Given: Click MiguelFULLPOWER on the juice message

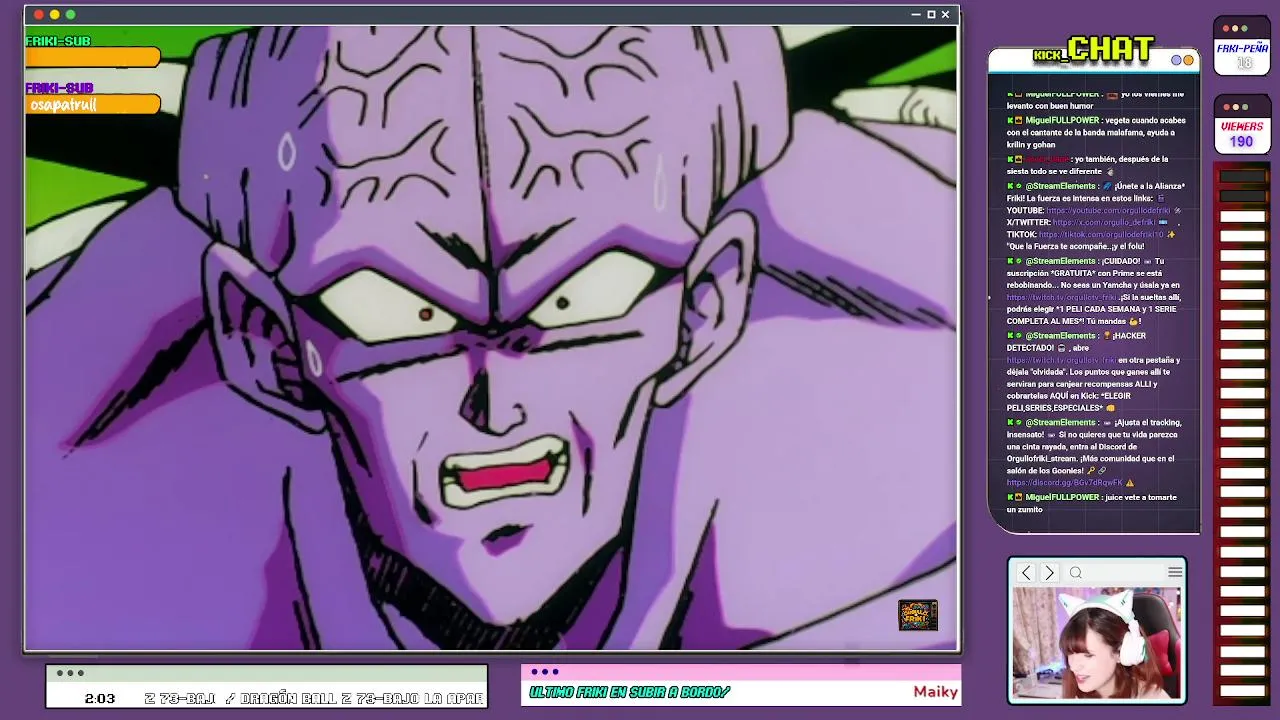Looking at the screenshot, I should click(x=1062, y=497).
